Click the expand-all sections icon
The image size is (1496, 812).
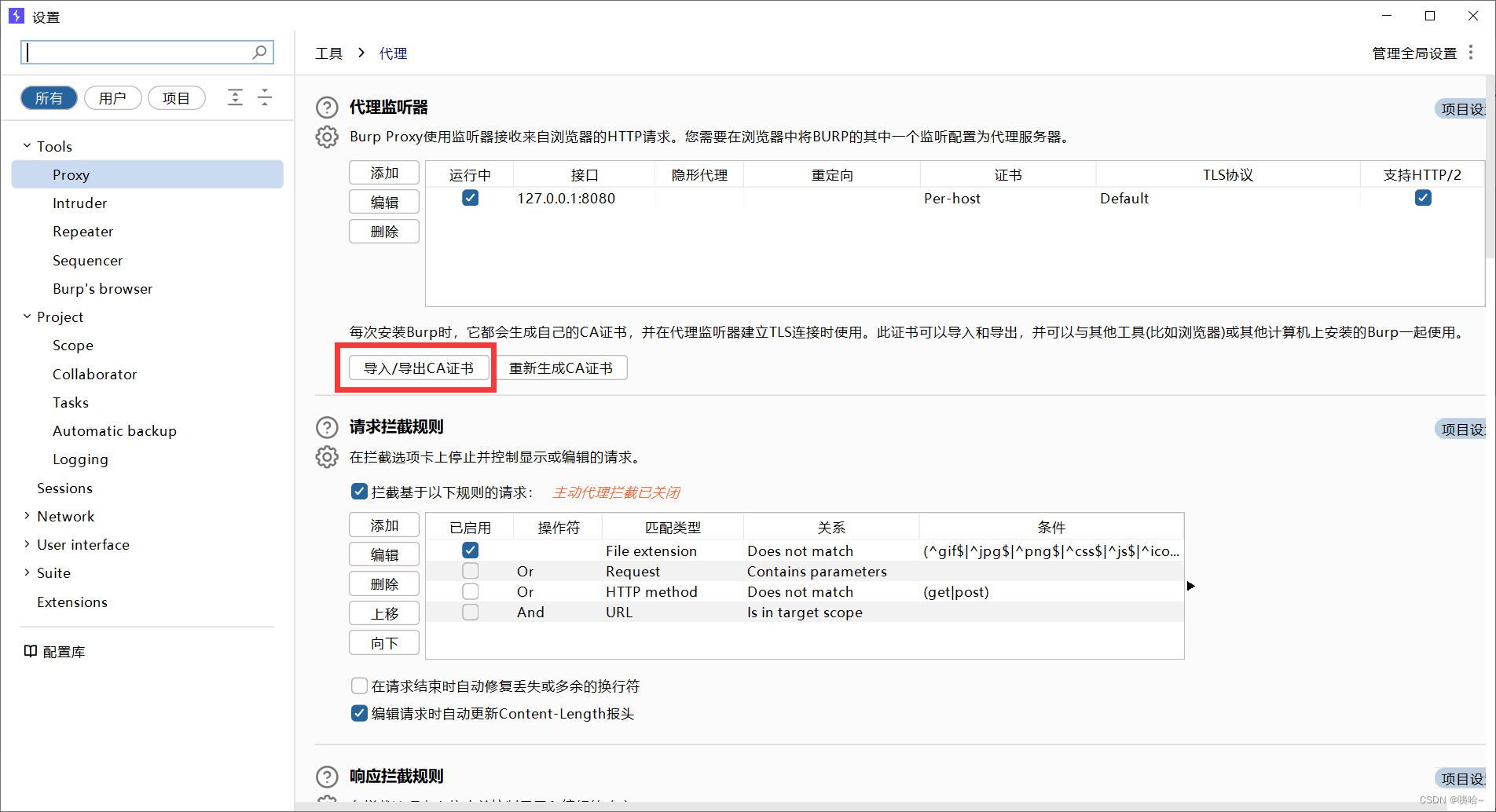(235, 97)
